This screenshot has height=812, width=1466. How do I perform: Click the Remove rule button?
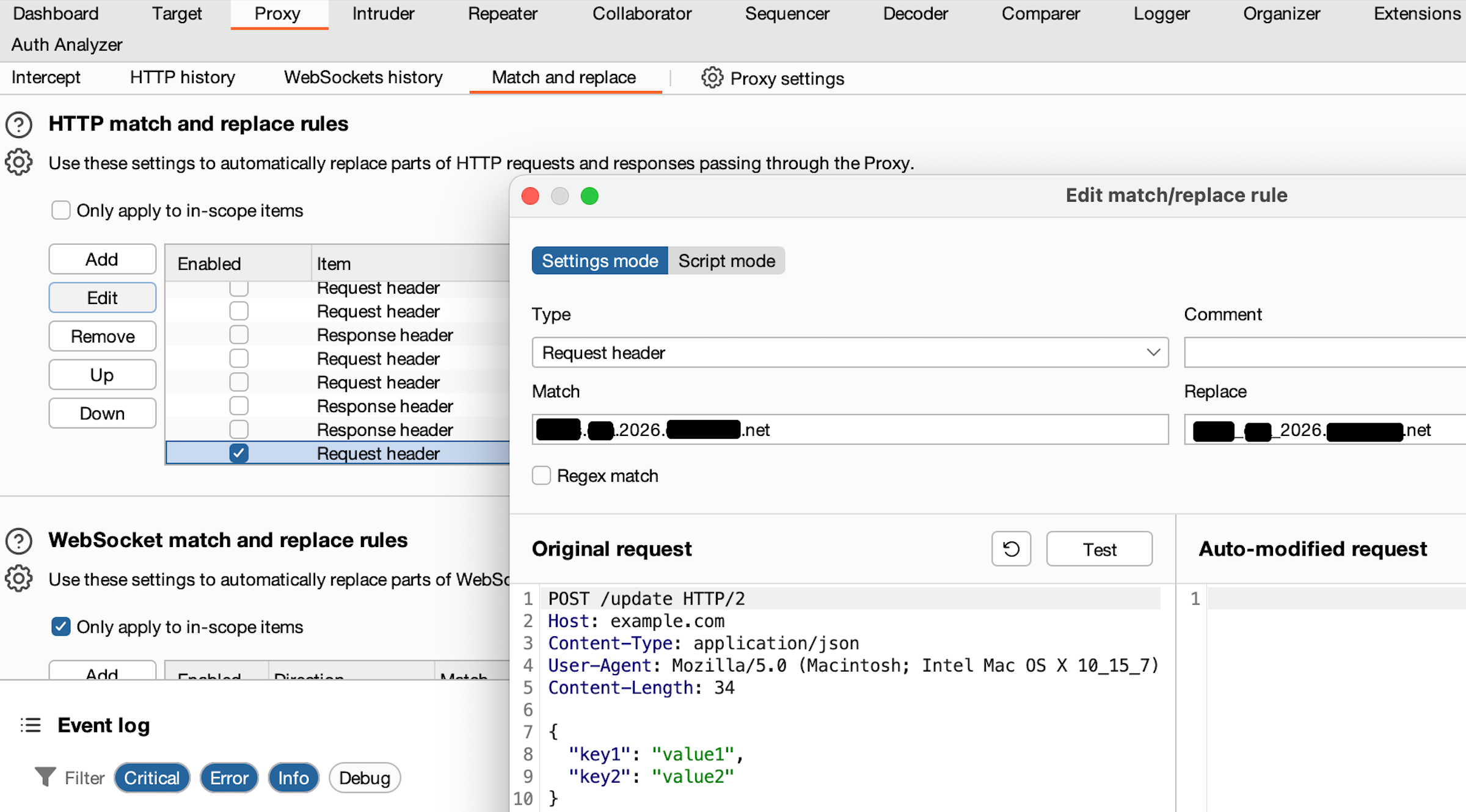103,336
